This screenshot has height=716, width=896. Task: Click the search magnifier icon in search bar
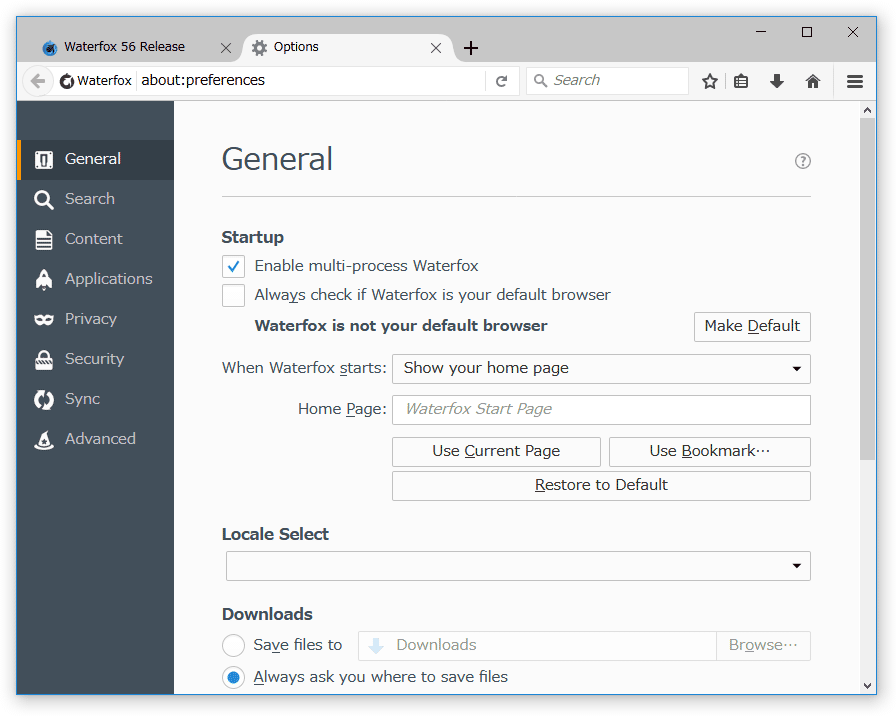click(540, 81)
